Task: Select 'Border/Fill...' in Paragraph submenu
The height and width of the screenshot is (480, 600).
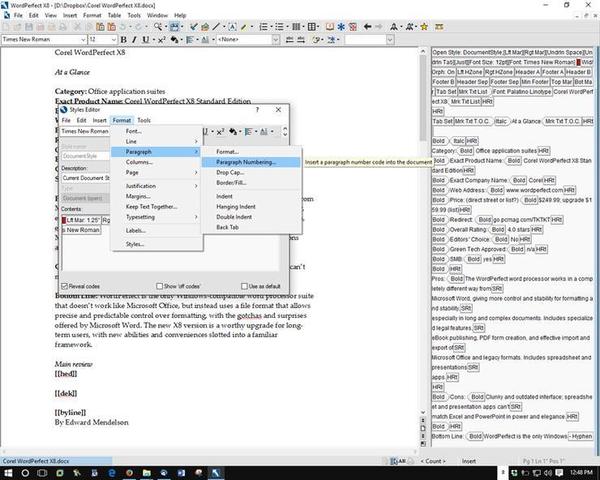Action: (x=251, y=183)
